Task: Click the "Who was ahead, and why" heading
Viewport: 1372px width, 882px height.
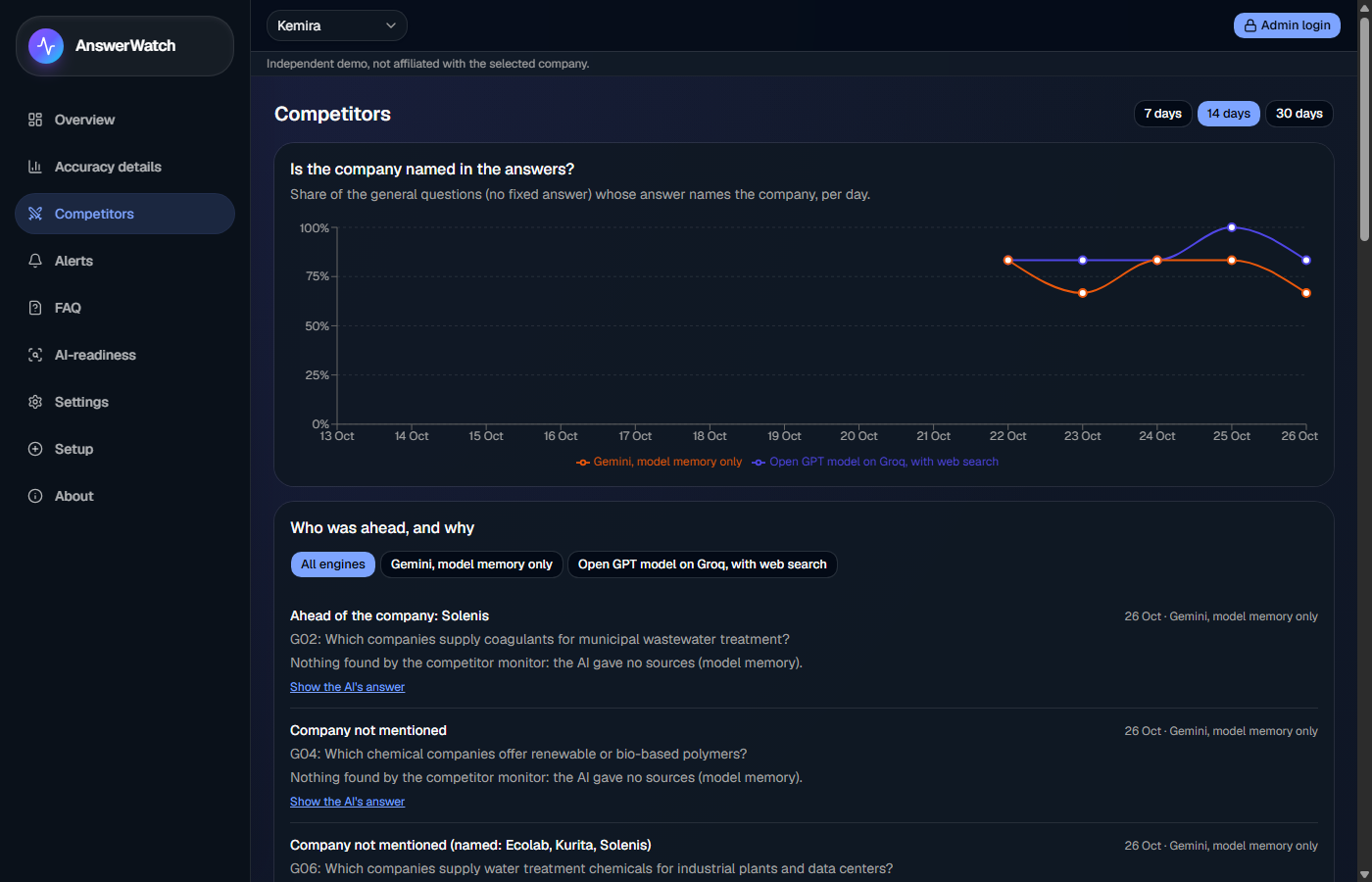Action: [382, 527]
